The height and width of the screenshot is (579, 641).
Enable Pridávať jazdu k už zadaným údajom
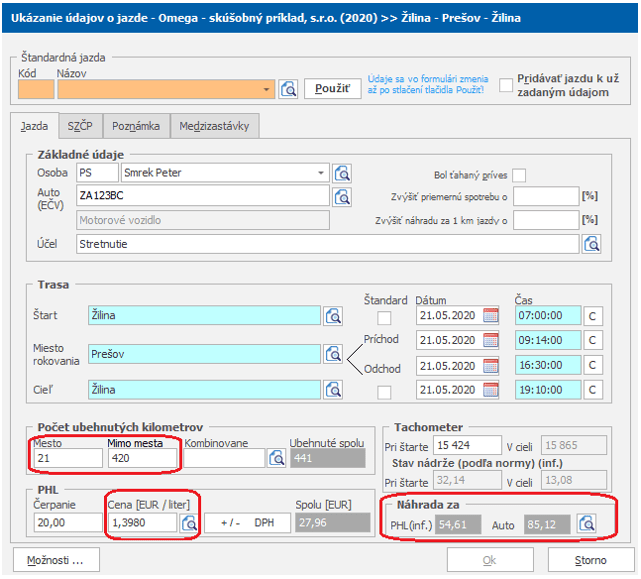pyautogui.click(x=506, y=84)
